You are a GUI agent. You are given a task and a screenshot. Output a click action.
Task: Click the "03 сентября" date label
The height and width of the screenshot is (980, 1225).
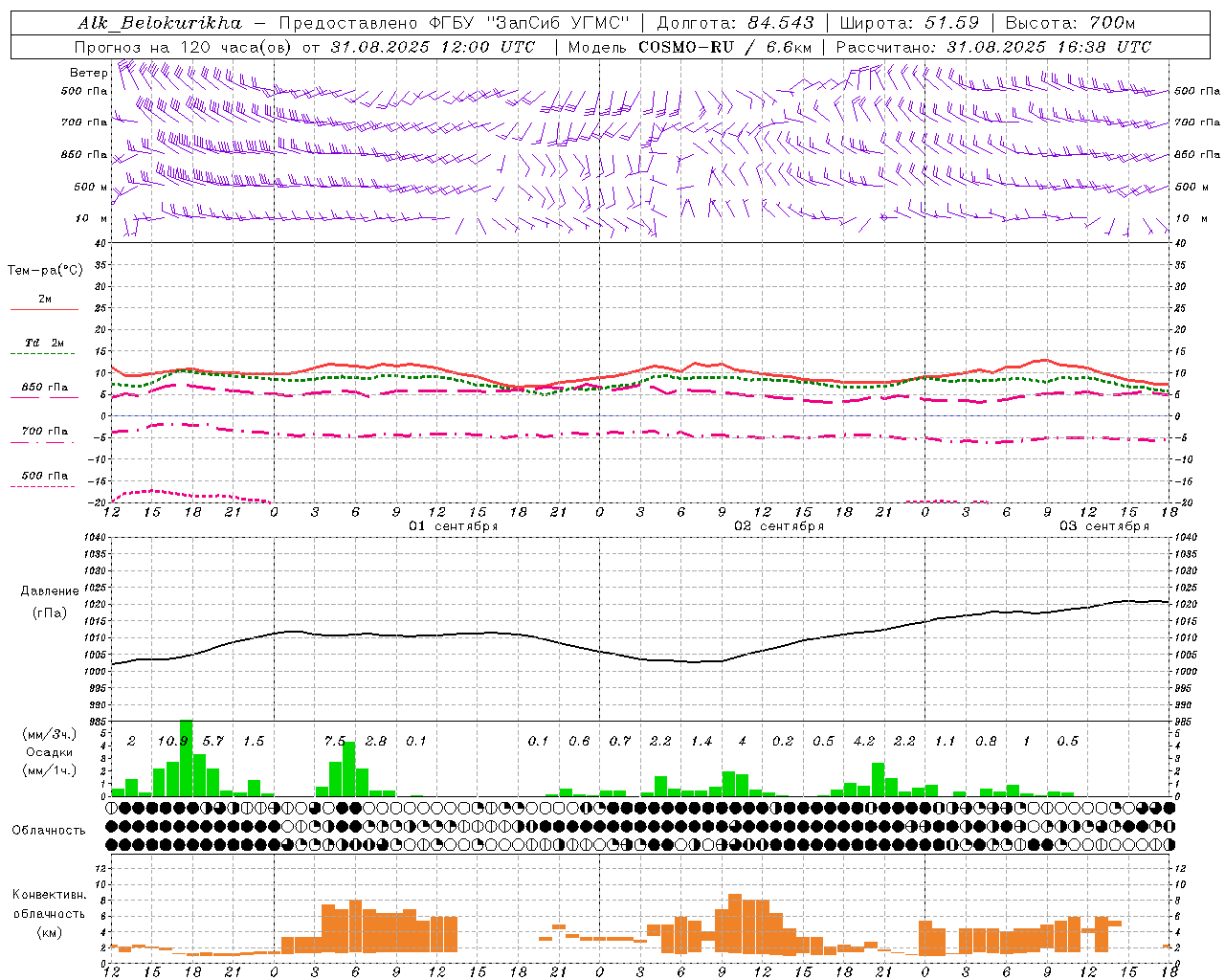coord(1104,526)
